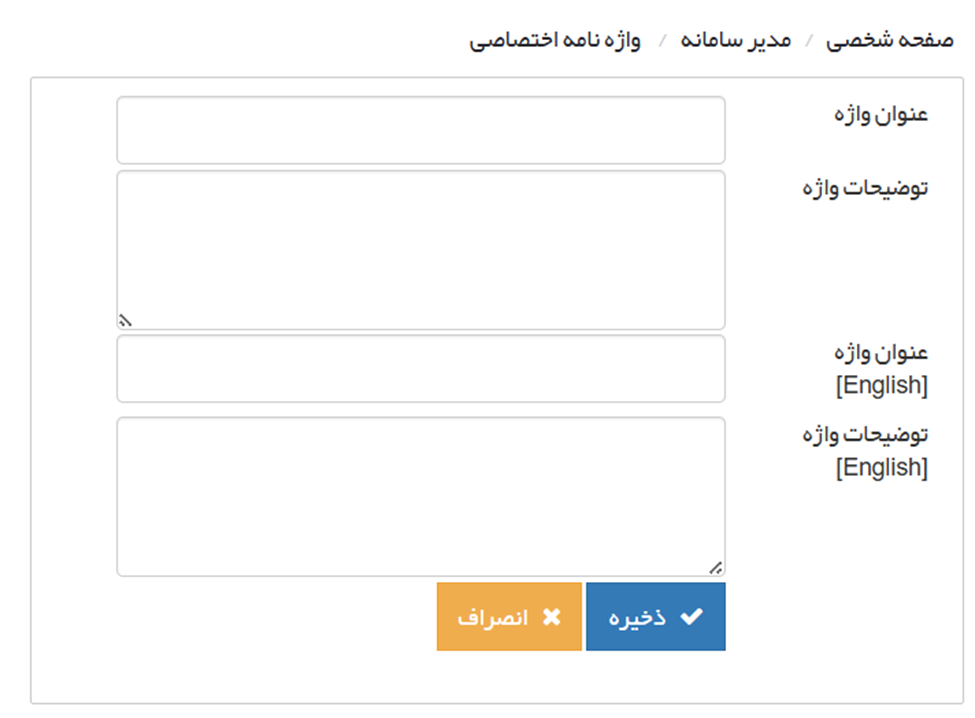Click the X icon on the انصراف button
Screen dimensions: 975x718
(x=551, y=617)
